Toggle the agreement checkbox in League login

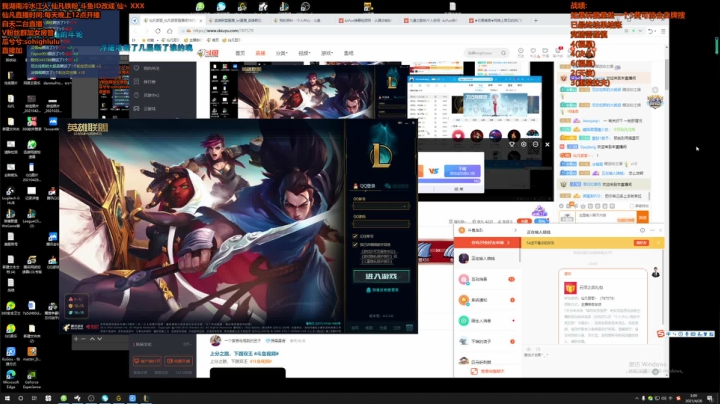point(355,245)
